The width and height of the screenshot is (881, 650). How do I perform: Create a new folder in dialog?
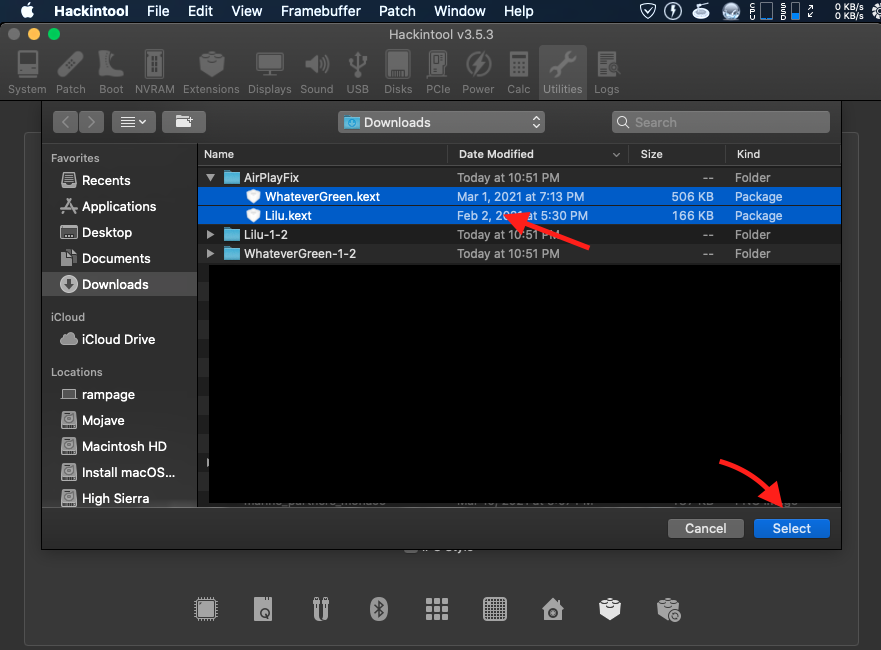click(x=184, y=122)
